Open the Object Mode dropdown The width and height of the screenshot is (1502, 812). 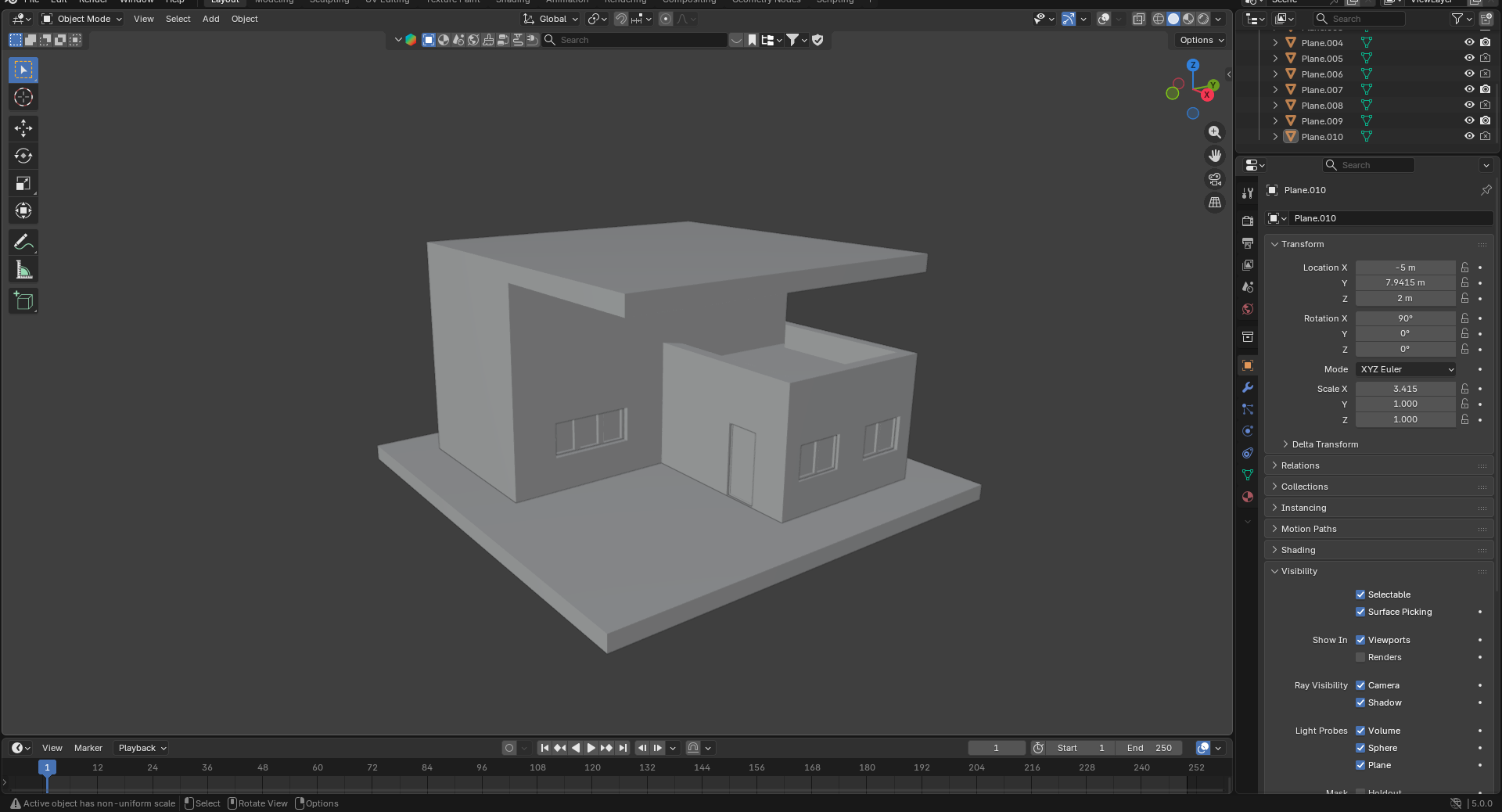82,19
